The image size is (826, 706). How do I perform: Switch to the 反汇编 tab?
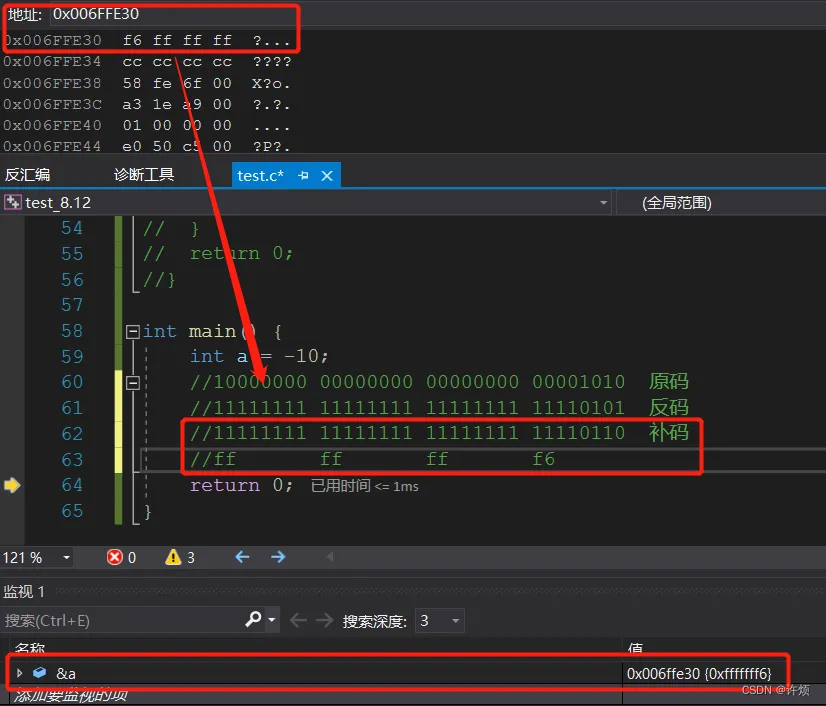27,174
